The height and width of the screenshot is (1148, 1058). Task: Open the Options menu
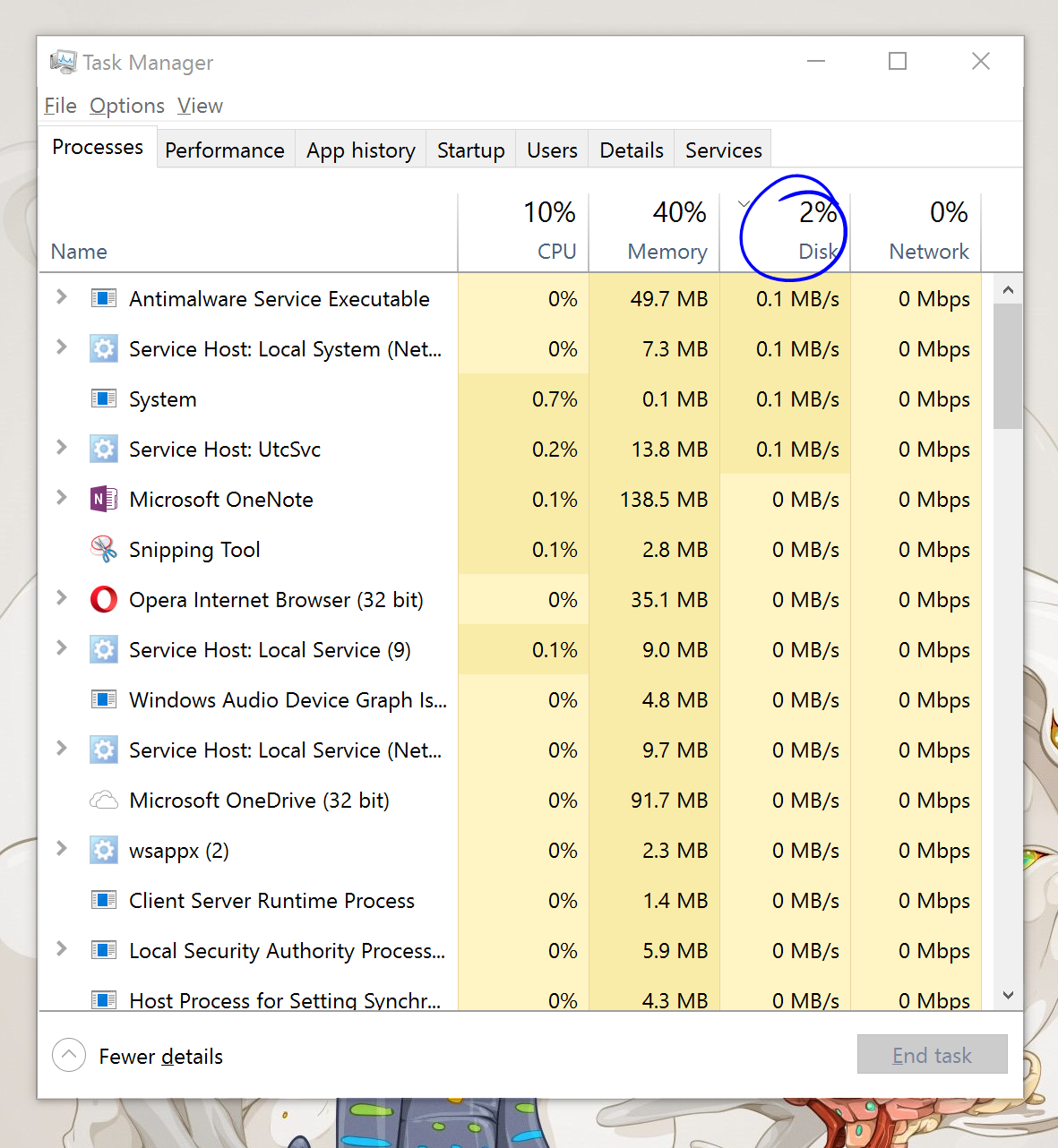[x=127, y=106]
